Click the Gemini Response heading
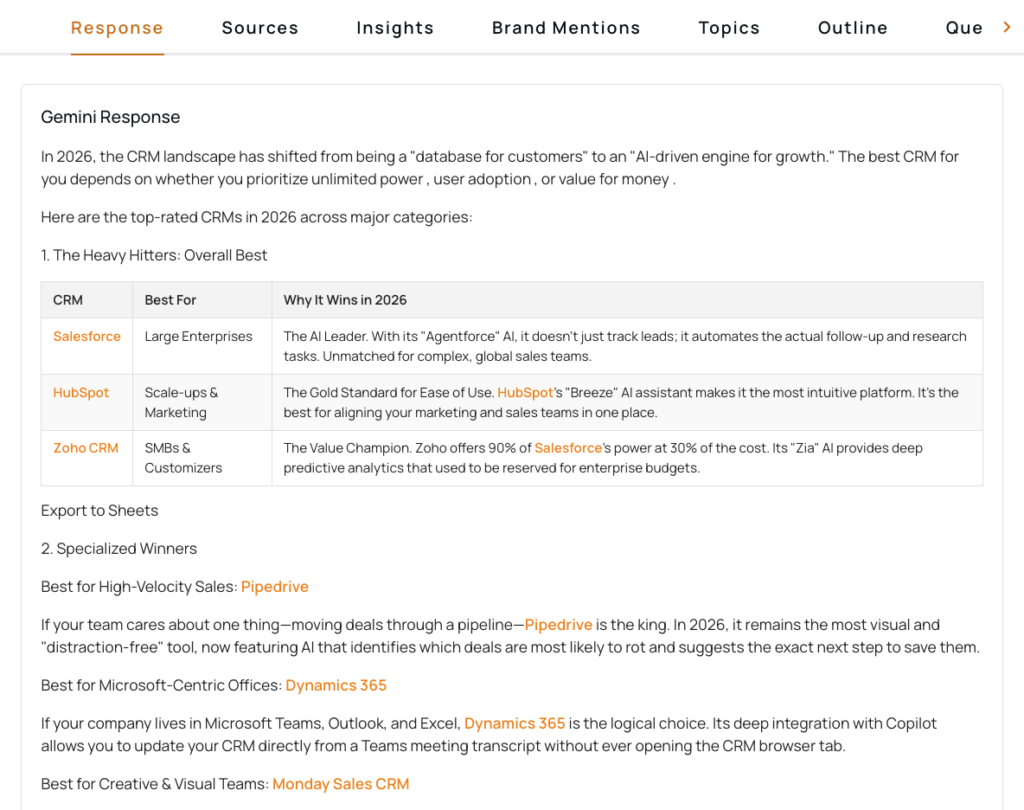 [x=111, y=117]
